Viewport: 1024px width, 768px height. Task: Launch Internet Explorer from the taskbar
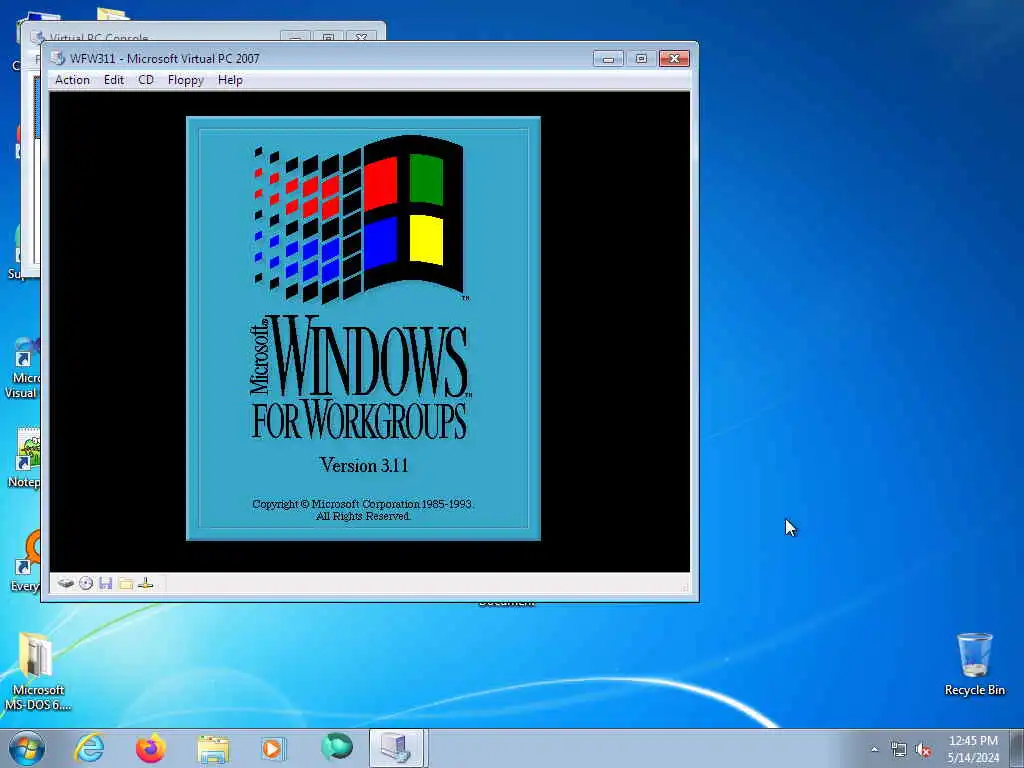pyautogui.click(x=89, y=748)
